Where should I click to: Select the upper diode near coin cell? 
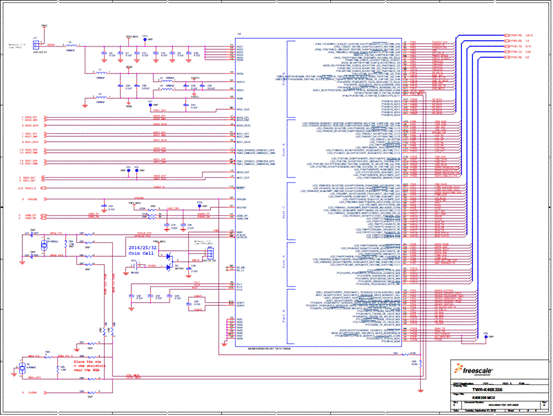pos(169,257)
